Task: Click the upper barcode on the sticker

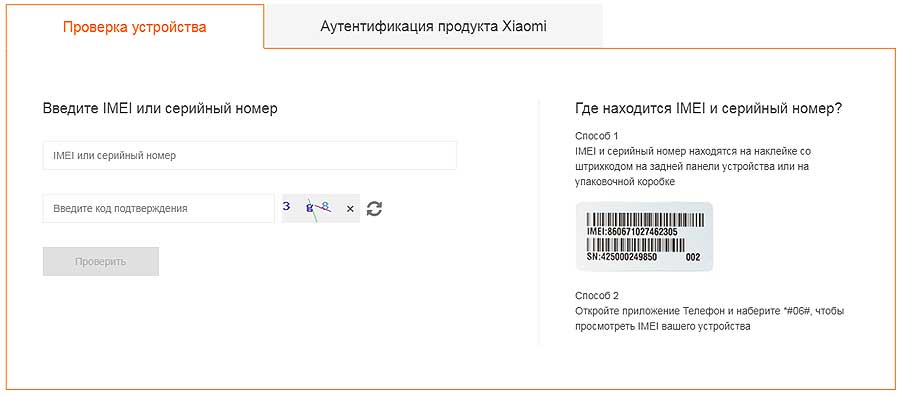Action: [645, 220]
